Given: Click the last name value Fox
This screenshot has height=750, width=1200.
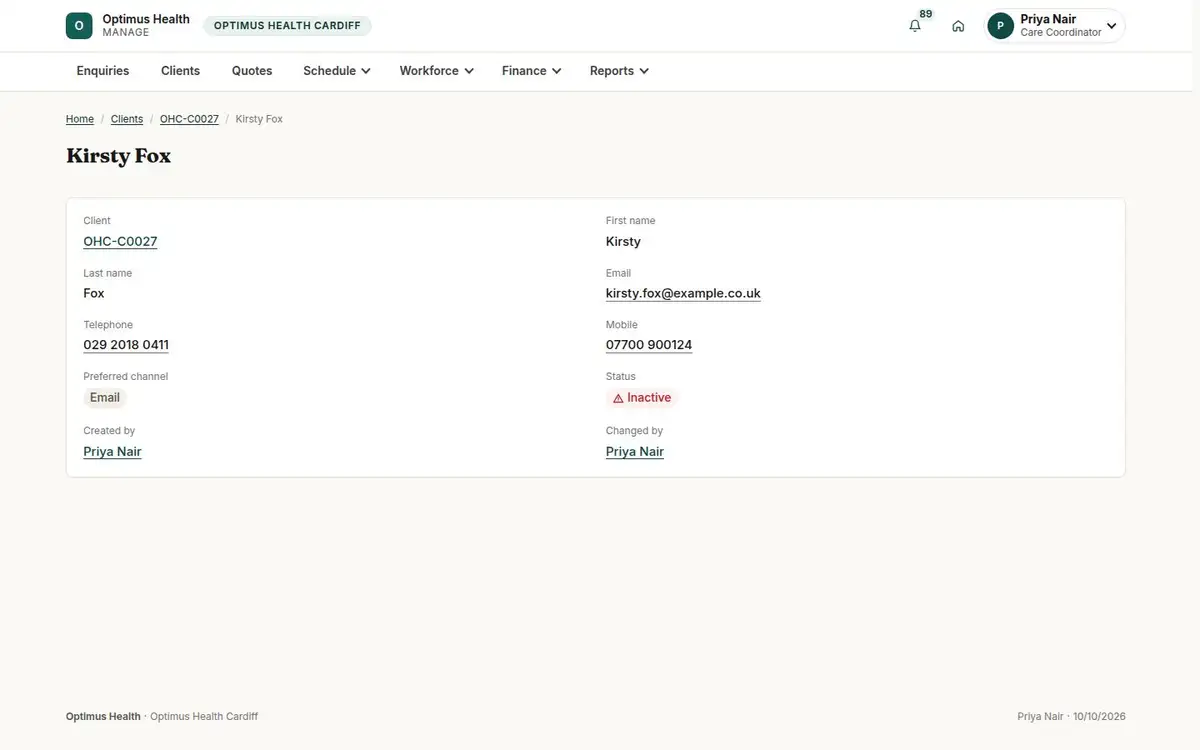Looking at the screenshot, I should tap(94, 293).
